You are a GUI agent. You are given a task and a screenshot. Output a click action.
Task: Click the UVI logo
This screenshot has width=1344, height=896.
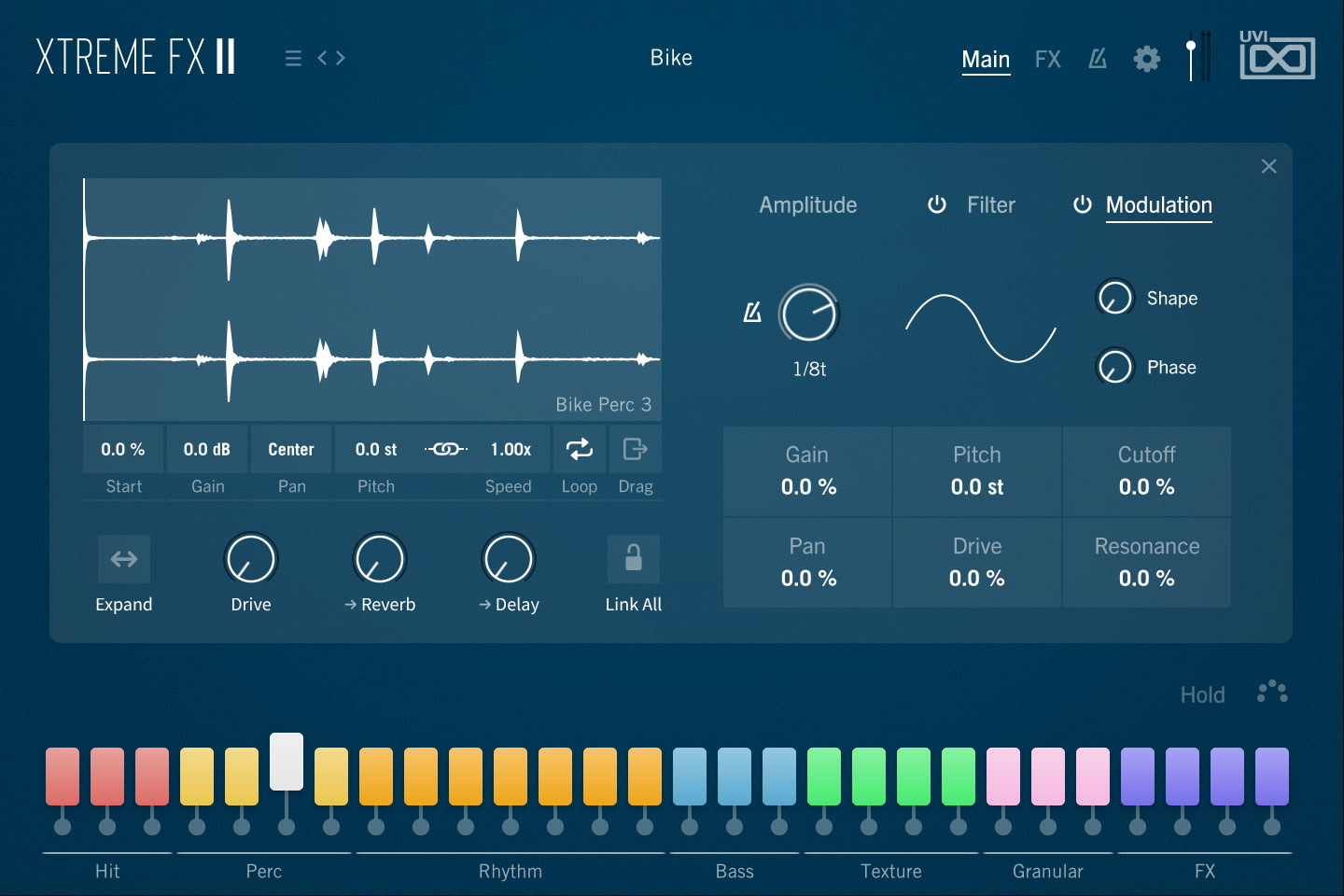point(1277,55)
